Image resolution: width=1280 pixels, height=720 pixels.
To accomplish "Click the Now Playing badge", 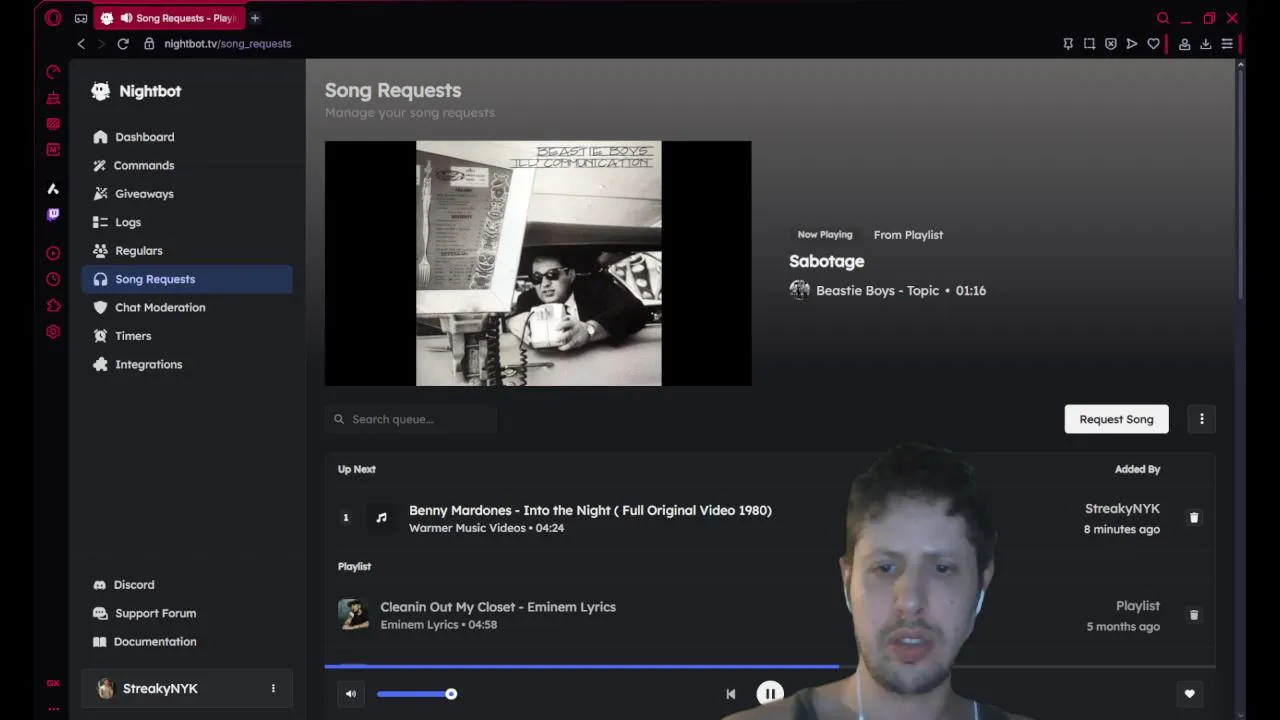I will pos(825,234).
